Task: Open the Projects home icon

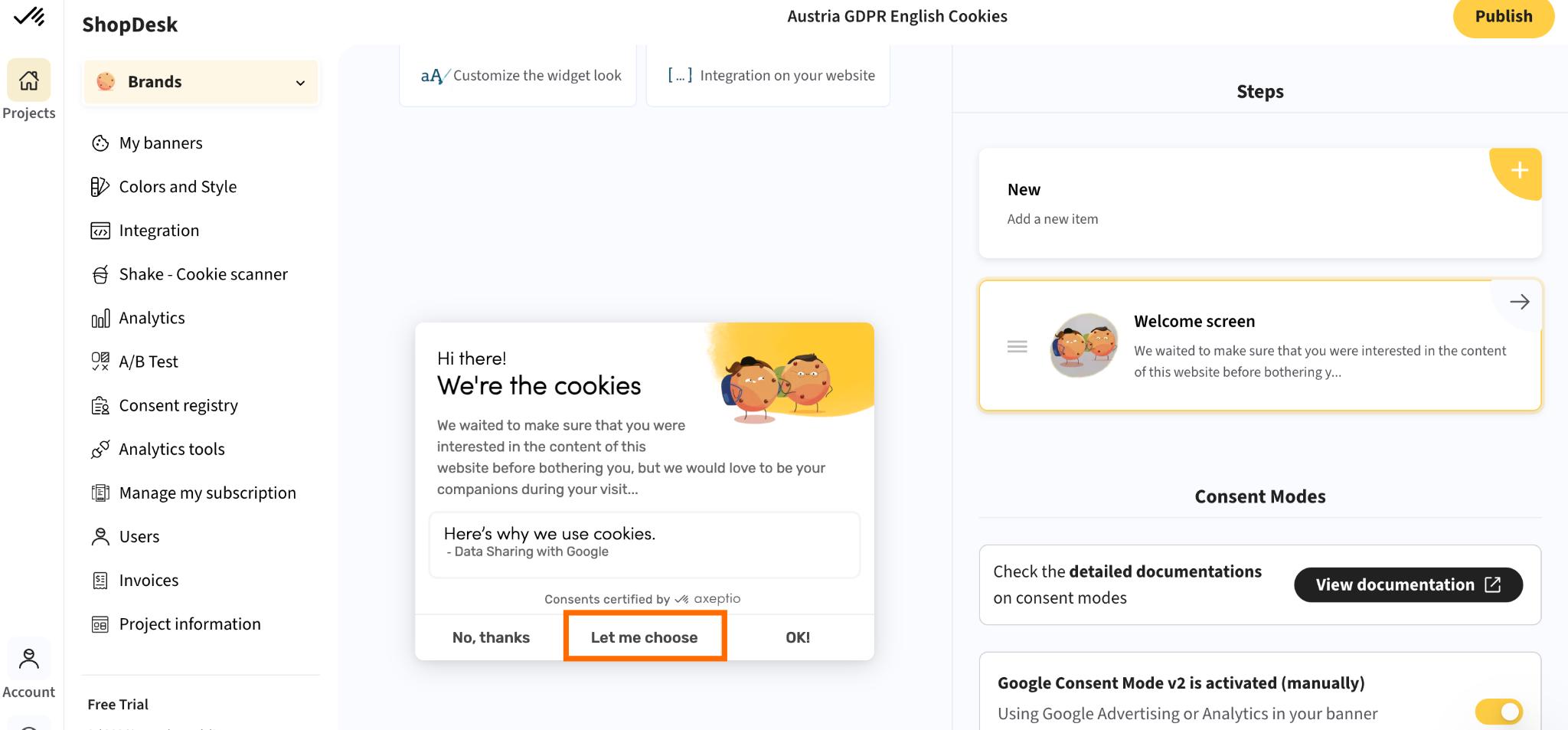Action: (29, 80)
